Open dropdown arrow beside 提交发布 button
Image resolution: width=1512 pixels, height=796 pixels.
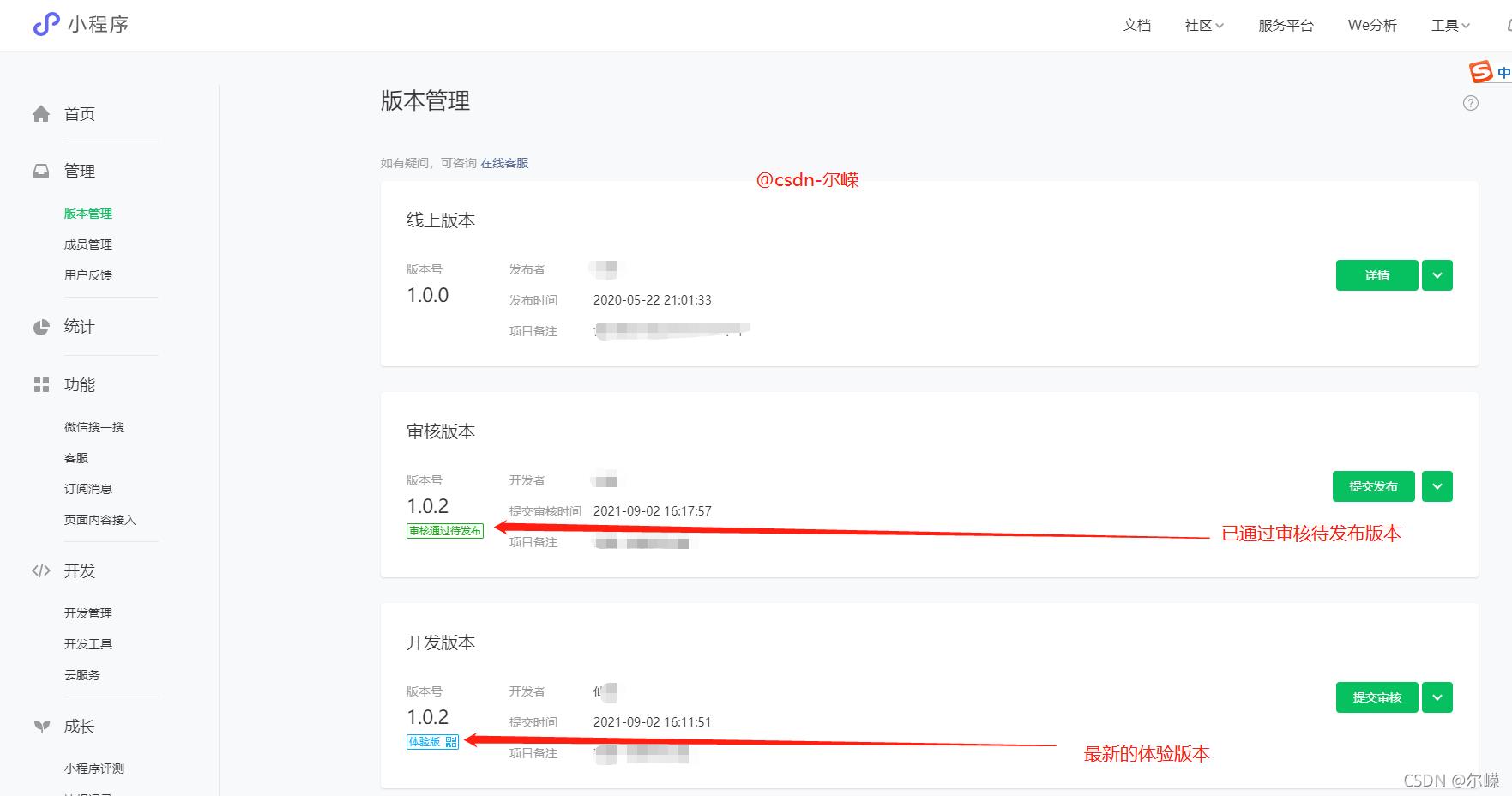(1437, 486)
